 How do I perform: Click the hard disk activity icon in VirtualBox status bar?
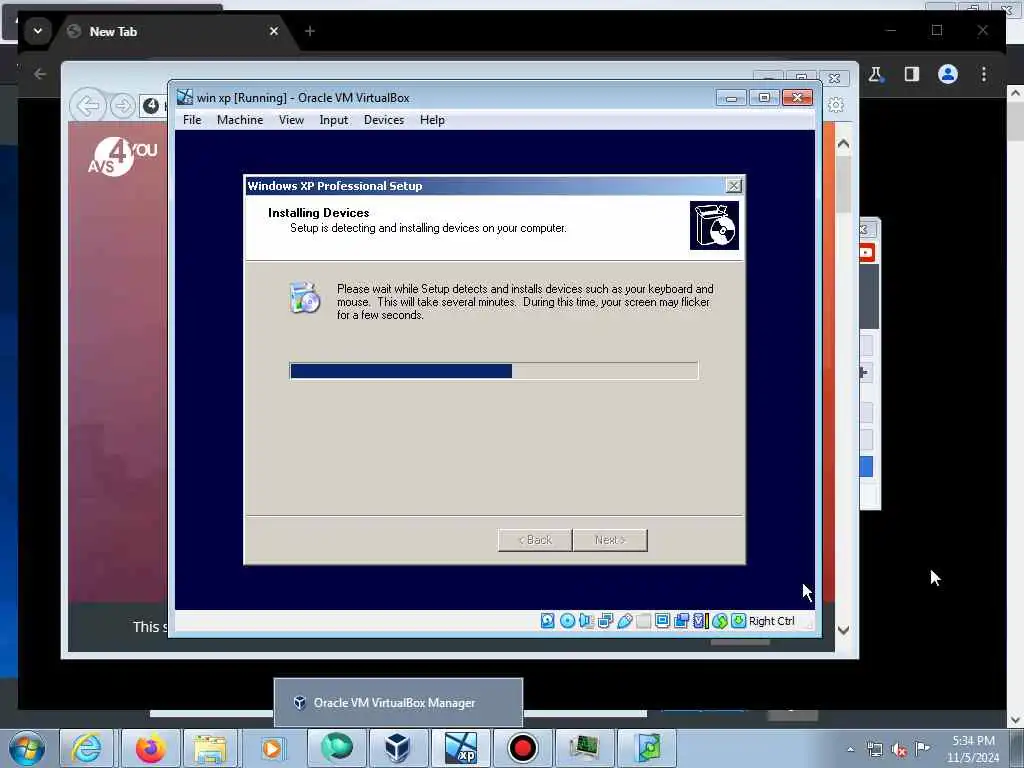[x=547, y=620]
